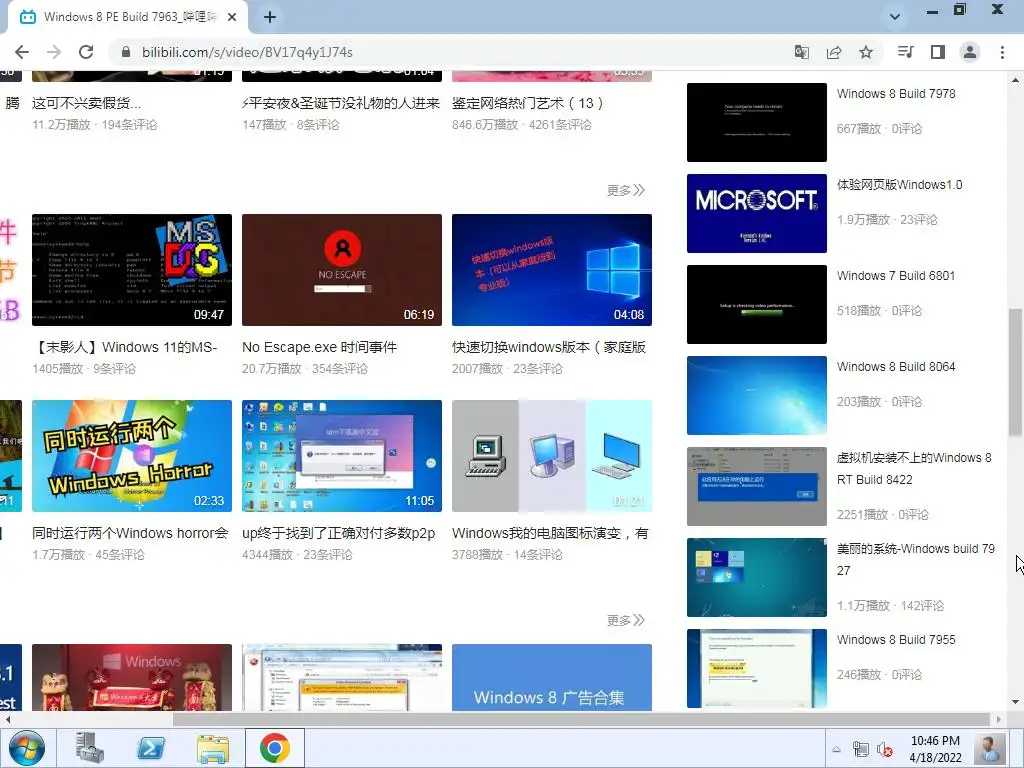The image size is (1024, 768).
Task: Open the Windows Horror video thumbnail
Action: pos(132,456)
